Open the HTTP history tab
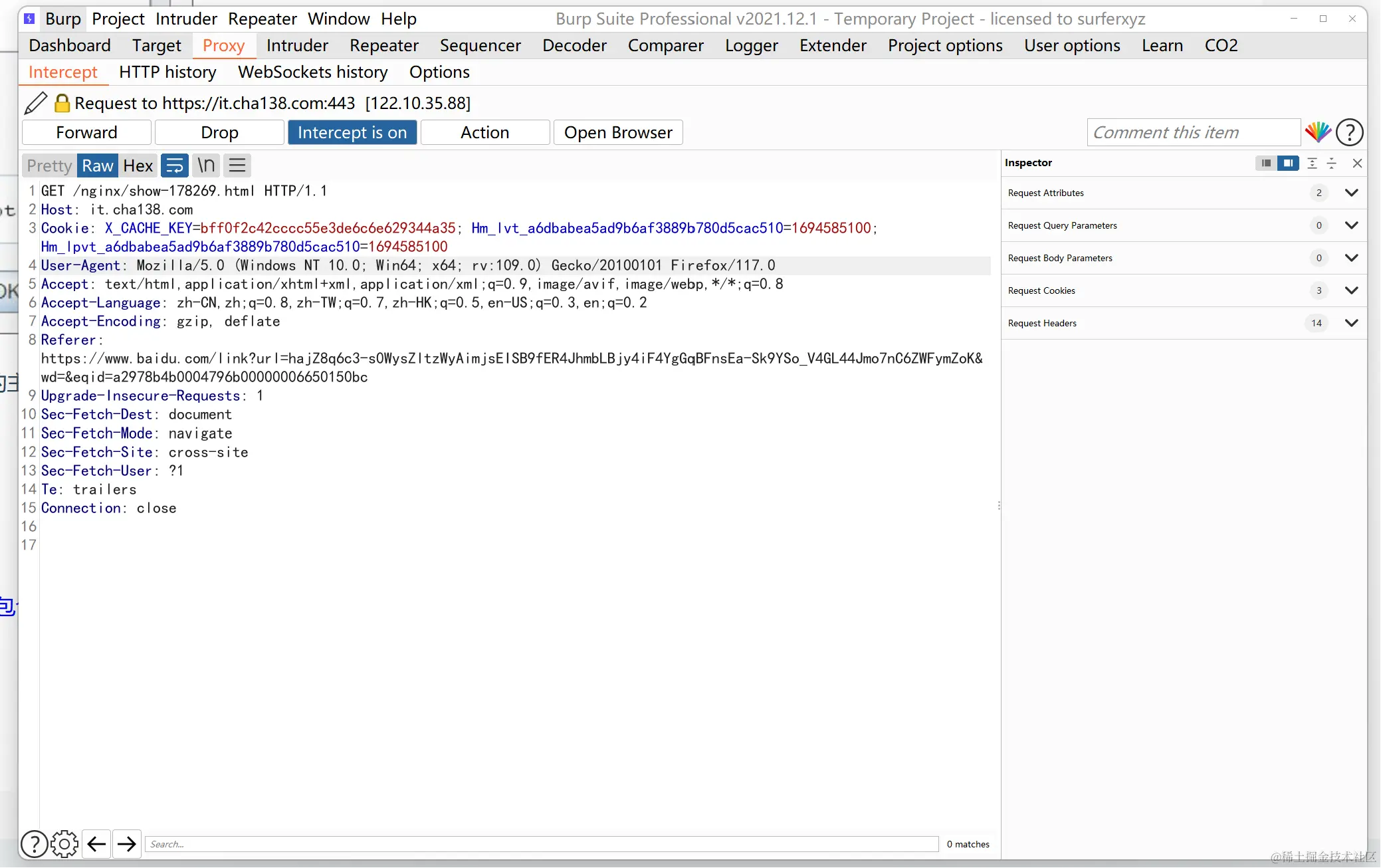This screenshot has height=868, width=1381. pos(167,72)
